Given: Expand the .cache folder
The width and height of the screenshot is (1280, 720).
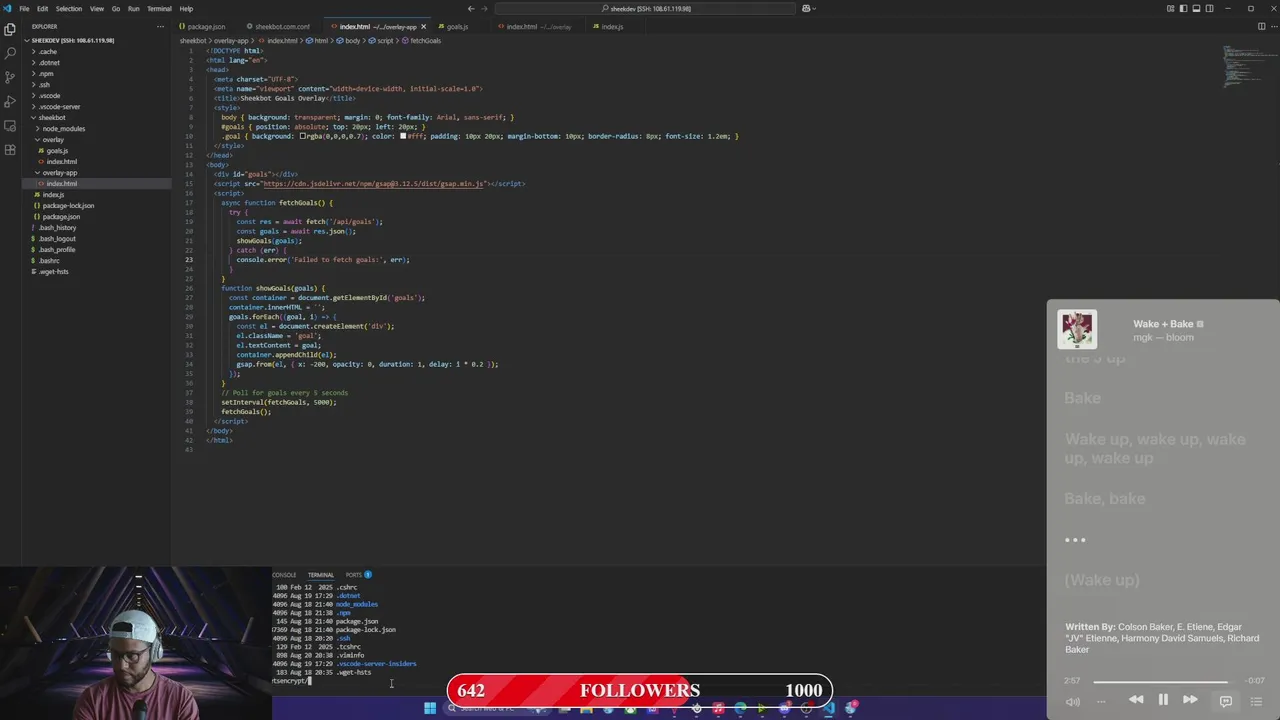Looking at the screenshot, I should pos(48,51).
